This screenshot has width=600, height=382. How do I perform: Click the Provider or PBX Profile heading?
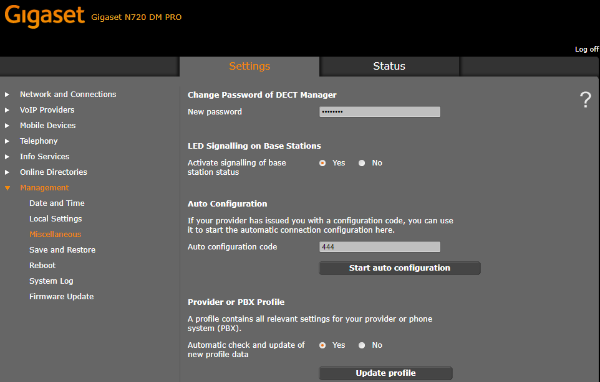236,302
